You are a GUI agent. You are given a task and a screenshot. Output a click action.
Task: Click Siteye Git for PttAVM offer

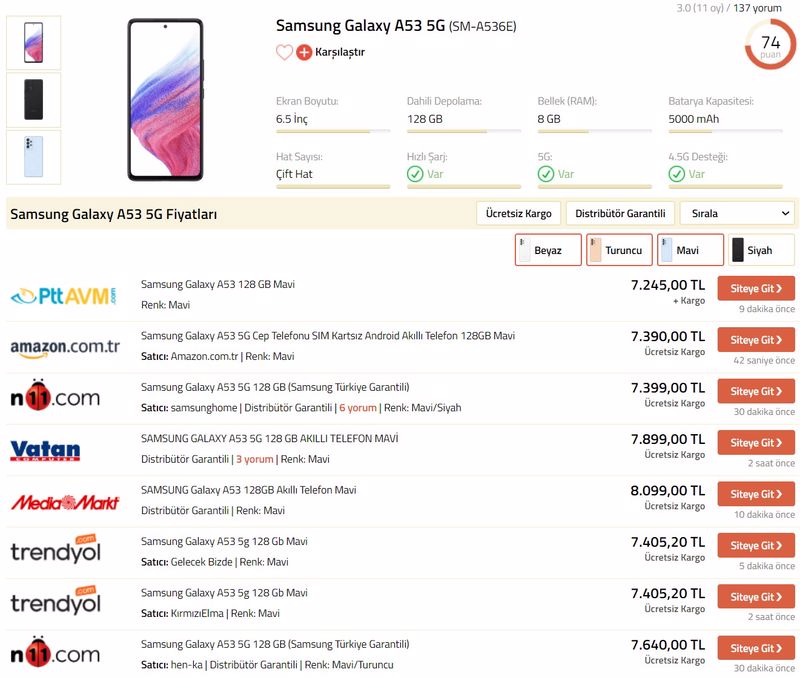pyautogui.click(x=756, y=288)
